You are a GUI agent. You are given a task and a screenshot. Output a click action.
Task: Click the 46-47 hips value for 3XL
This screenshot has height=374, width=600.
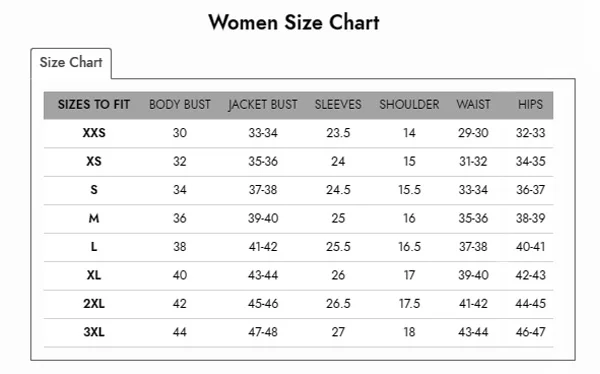click(x=530, y=332)
